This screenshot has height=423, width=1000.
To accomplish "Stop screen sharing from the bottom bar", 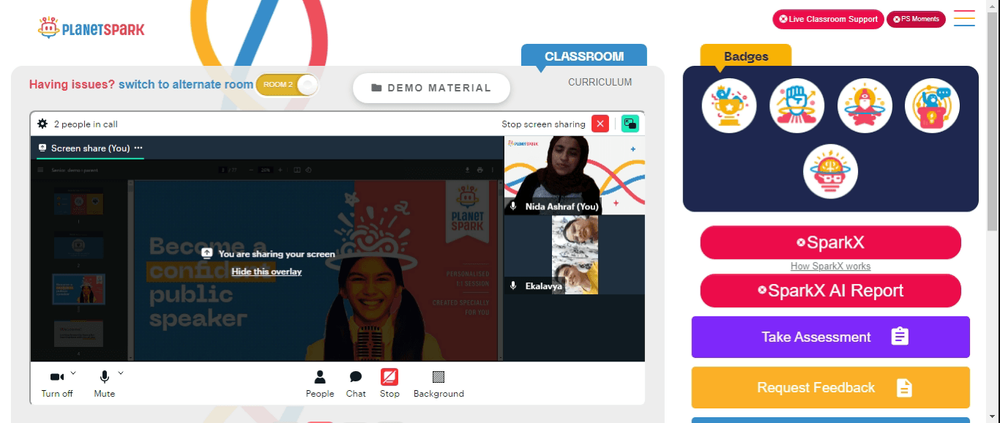I will point(390,384).
